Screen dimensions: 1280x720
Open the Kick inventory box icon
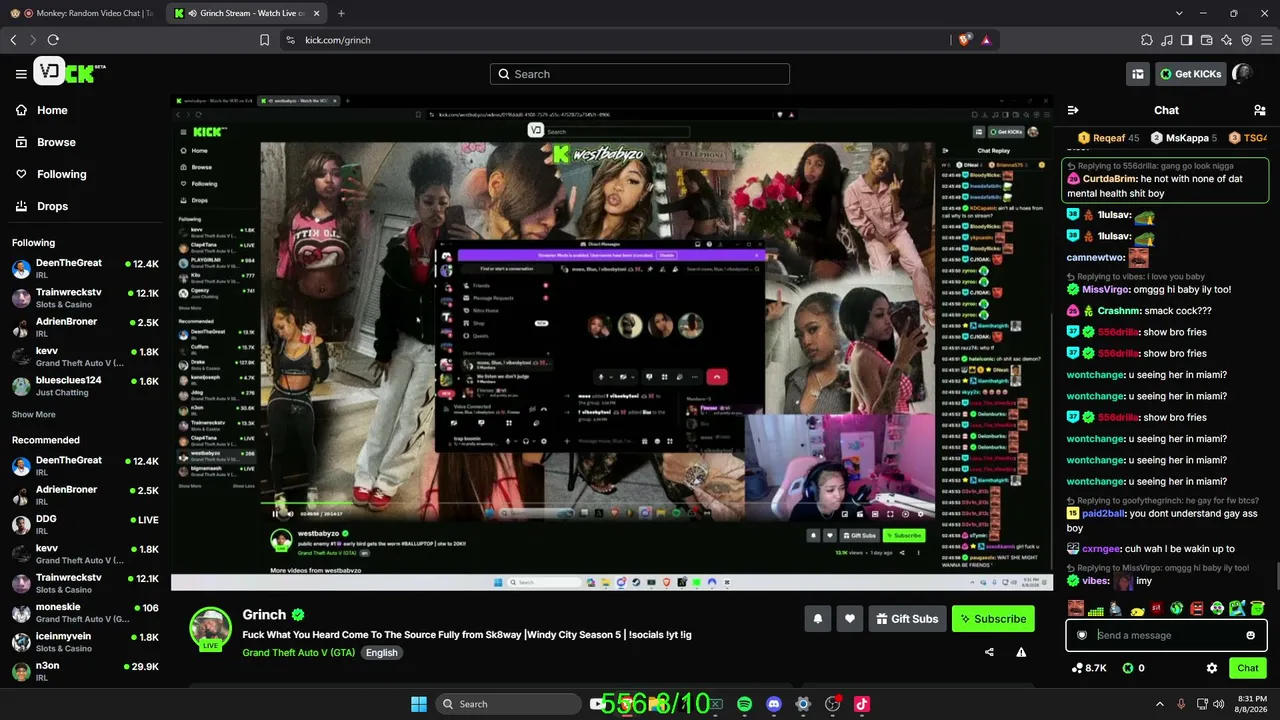(x=1138, y=74)
